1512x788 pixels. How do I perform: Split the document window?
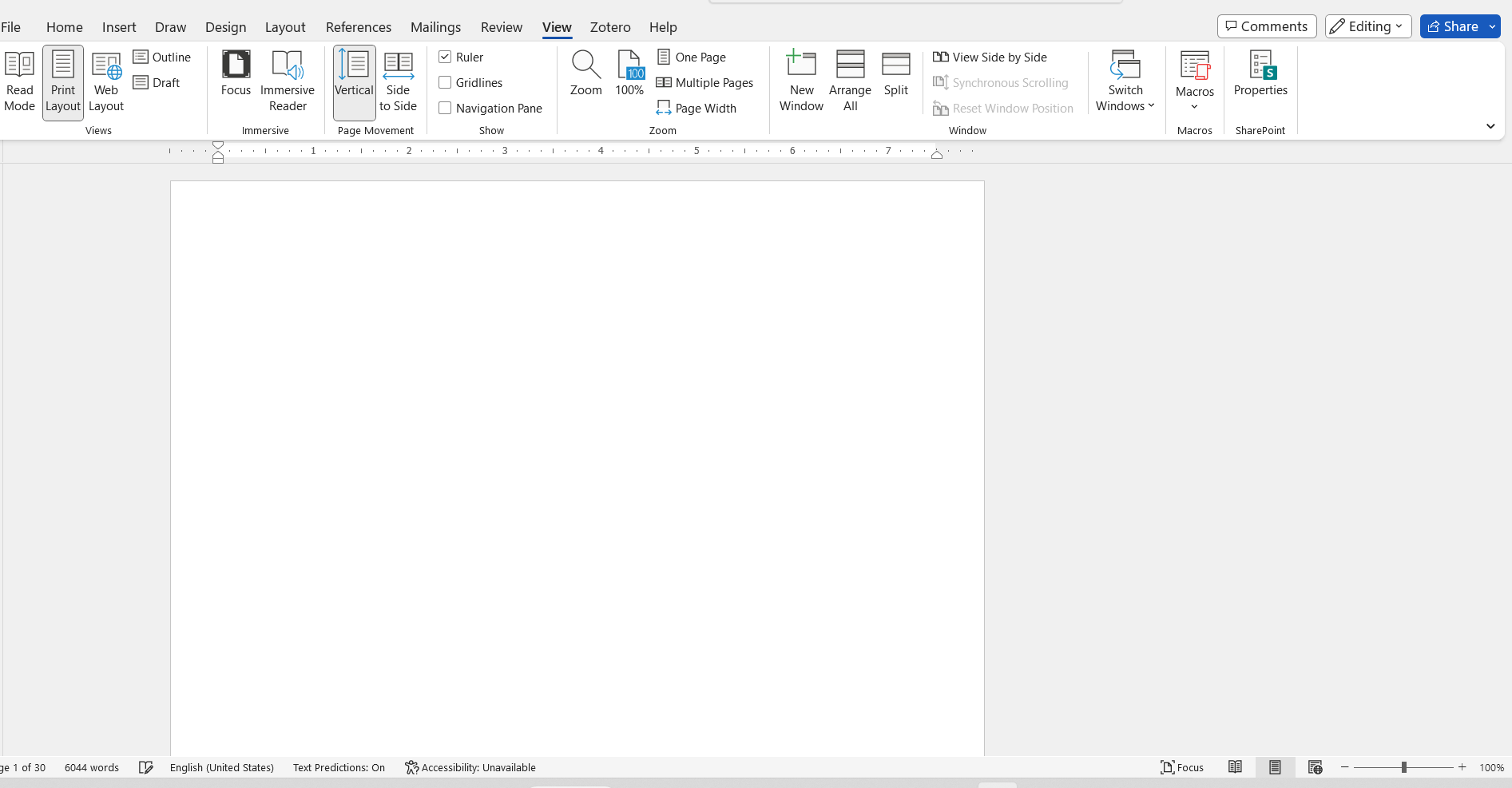click(896, 74)
